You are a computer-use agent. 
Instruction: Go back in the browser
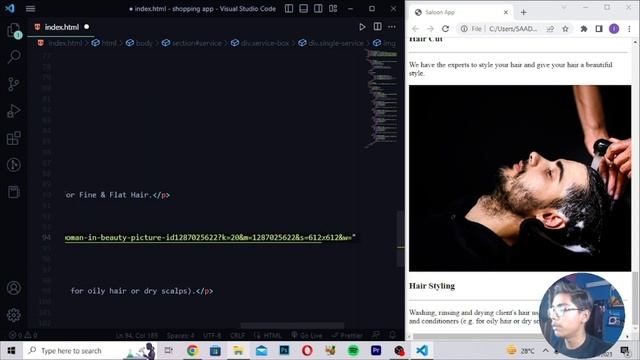point(415,29)
